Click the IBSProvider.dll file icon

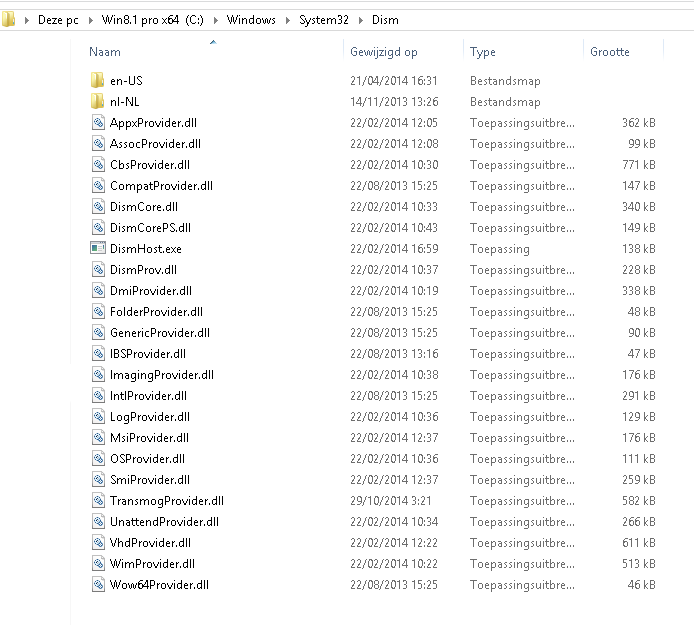tap(98, 354)
